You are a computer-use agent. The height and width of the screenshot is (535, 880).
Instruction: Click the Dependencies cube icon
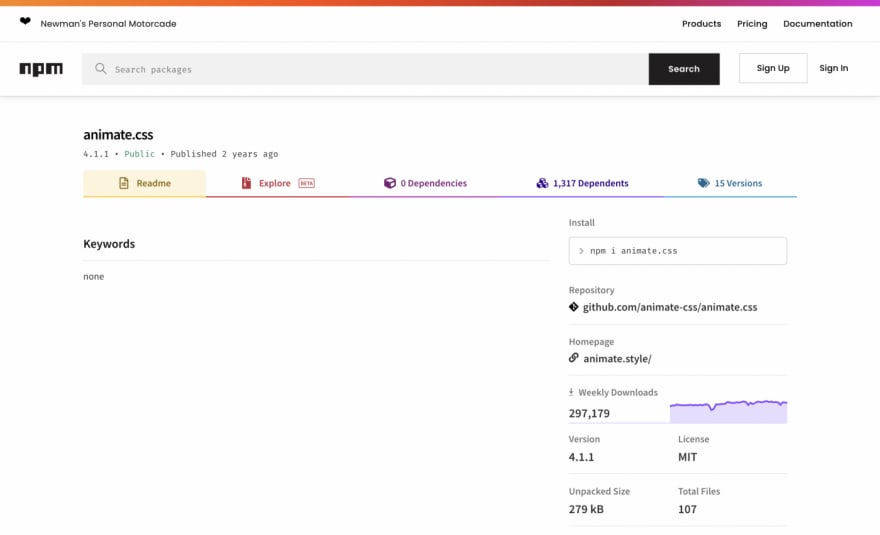tap(389, 183)
